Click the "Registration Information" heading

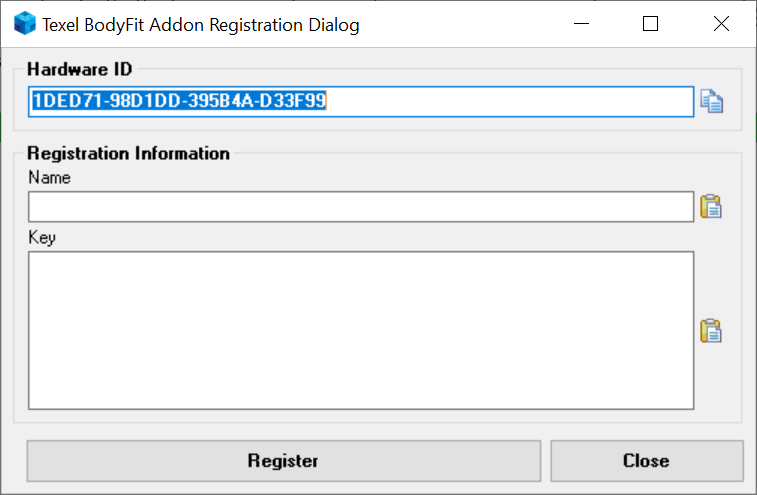[128, 154]
